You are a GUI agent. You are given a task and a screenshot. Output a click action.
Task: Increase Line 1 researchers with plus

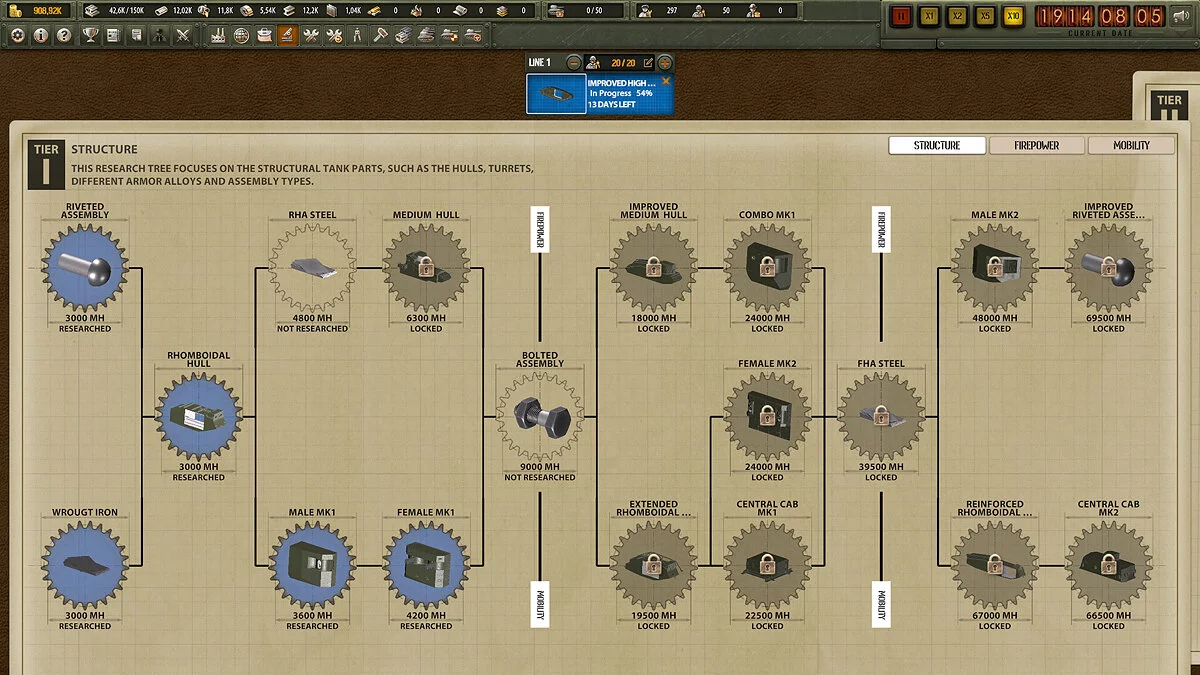pyautogui.click(x=663, y=62)
